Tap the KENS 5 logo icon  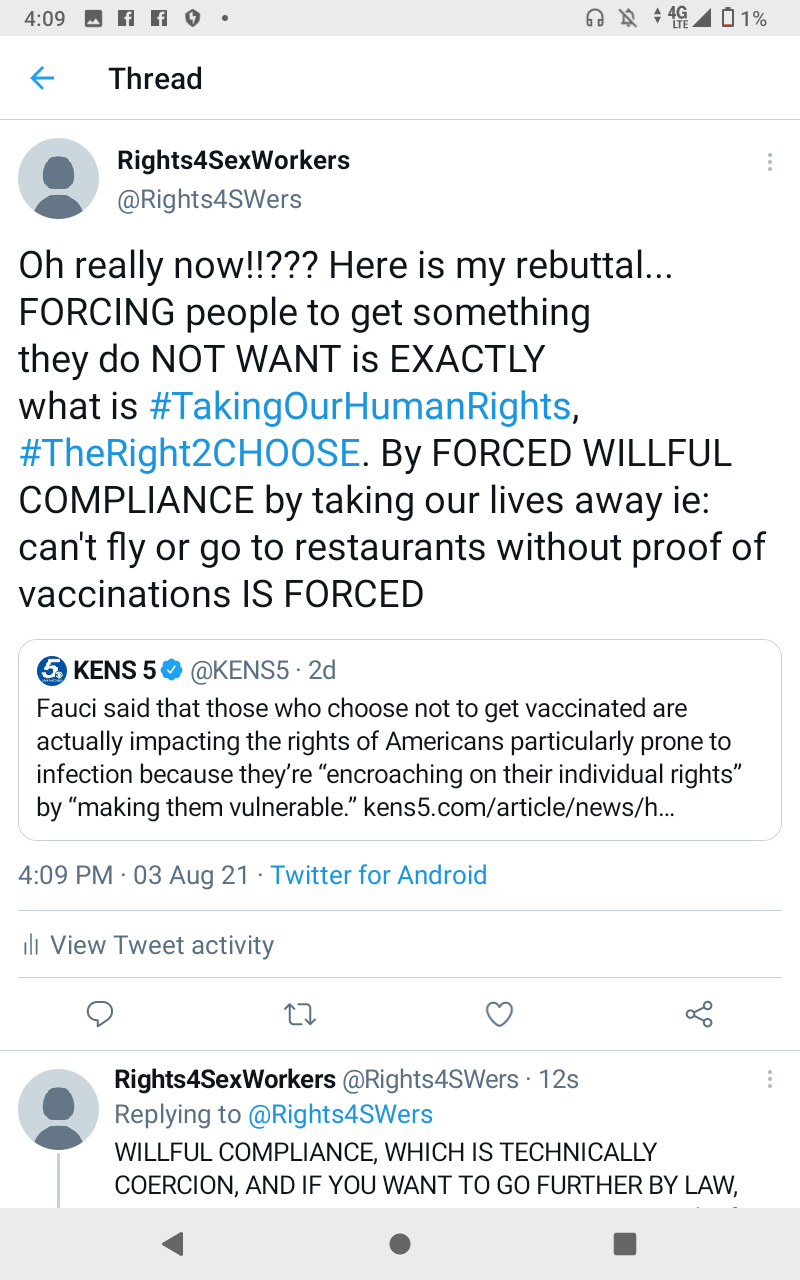pos(52,669)
